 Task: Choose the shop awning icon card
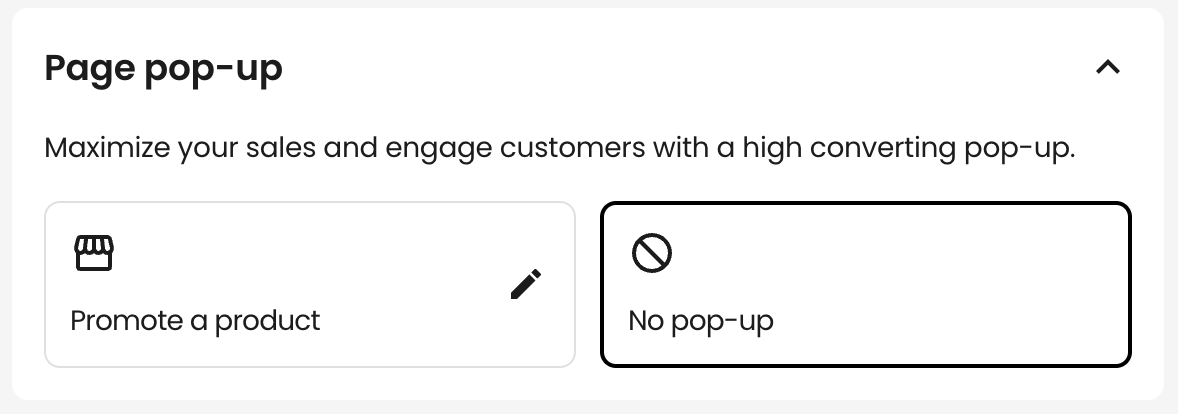[310, 284]
